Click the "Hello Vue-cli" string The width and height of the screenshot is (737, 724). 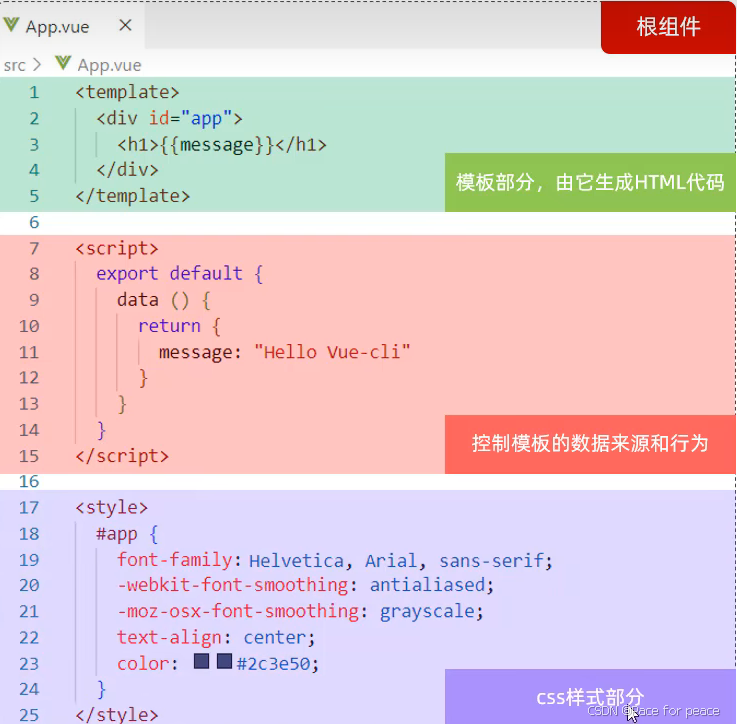click(332, 352)
